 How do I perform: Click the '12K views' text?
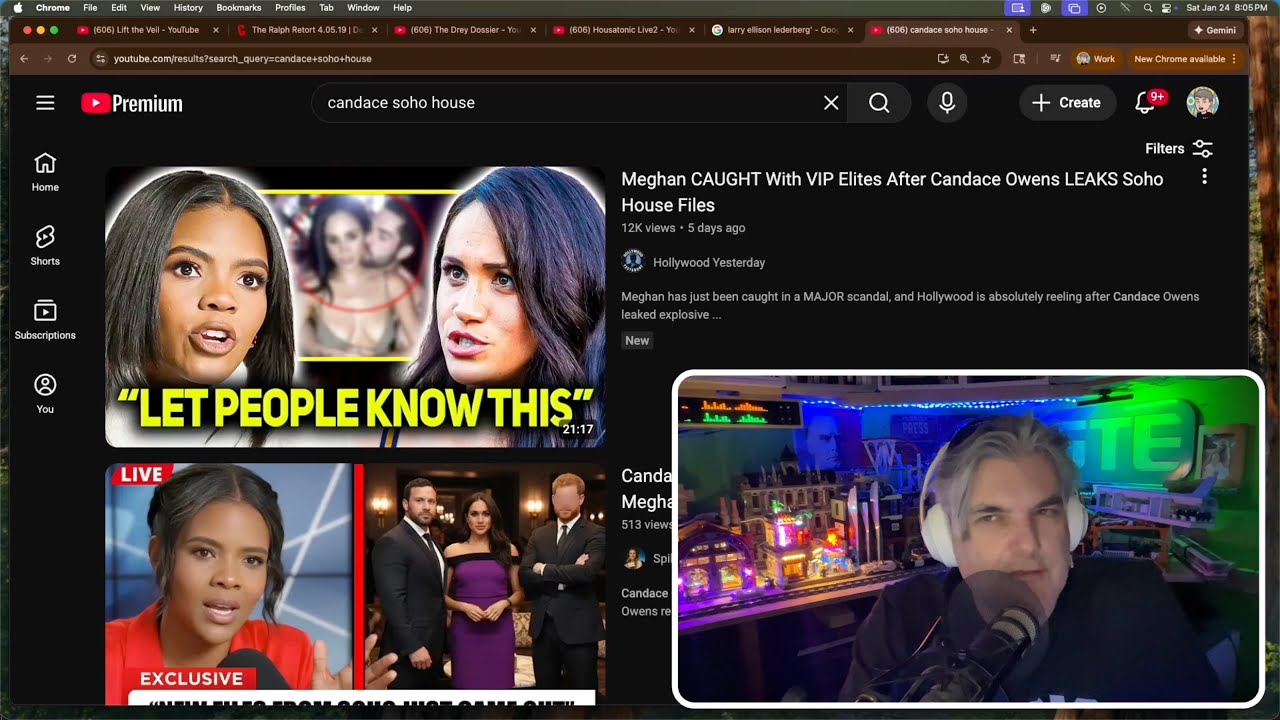click(x=648, y=228)
